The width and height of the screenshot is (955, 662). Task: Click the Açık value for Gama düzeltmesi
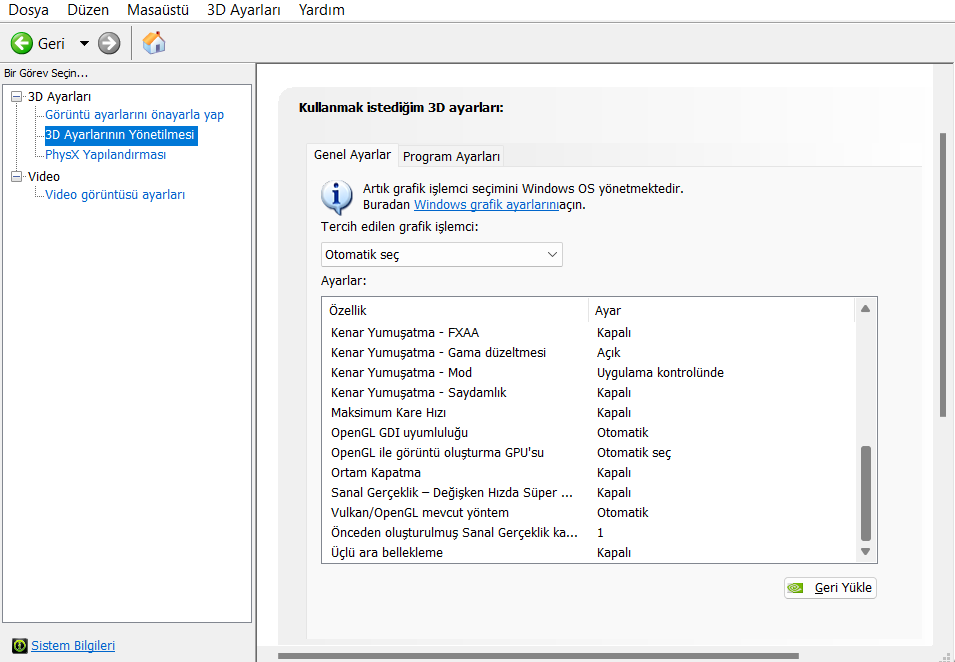pyautogui.click(x=608, y=353)
